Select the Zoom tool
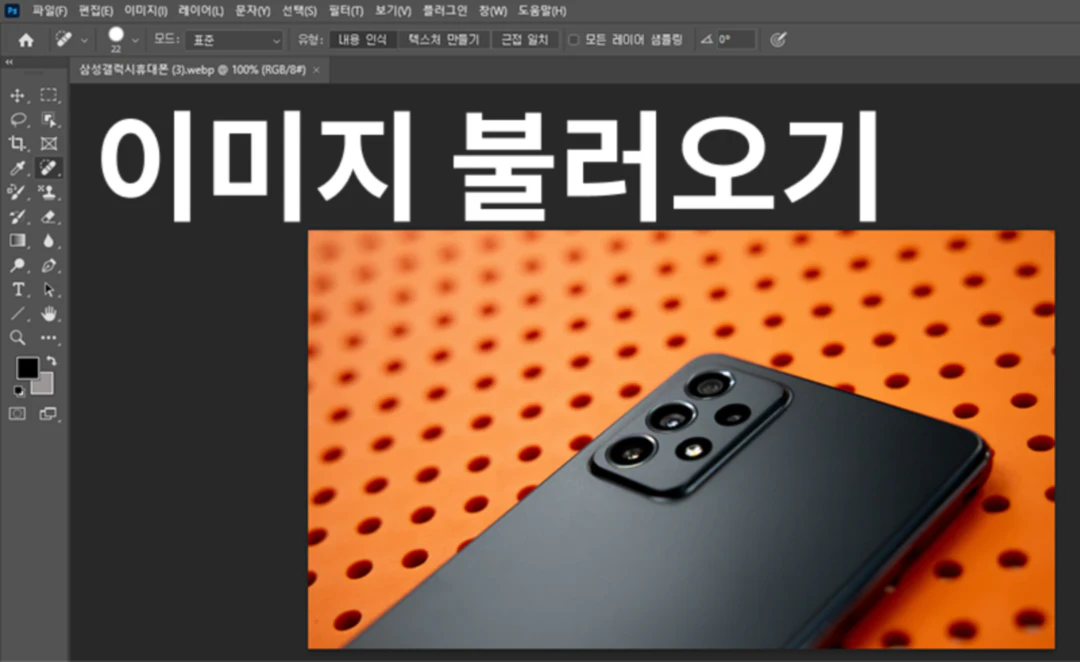Viewport: 1080px width, 662px height. pos(17,338)
